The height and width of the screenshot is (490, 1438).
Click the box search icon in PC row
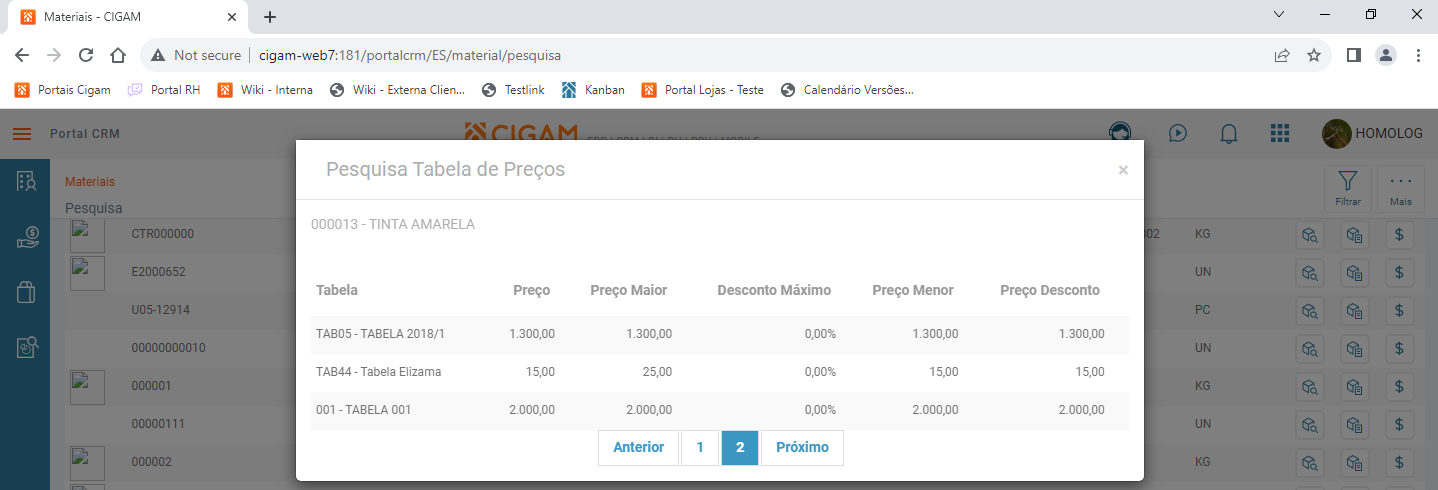[x=1308, y=310]
